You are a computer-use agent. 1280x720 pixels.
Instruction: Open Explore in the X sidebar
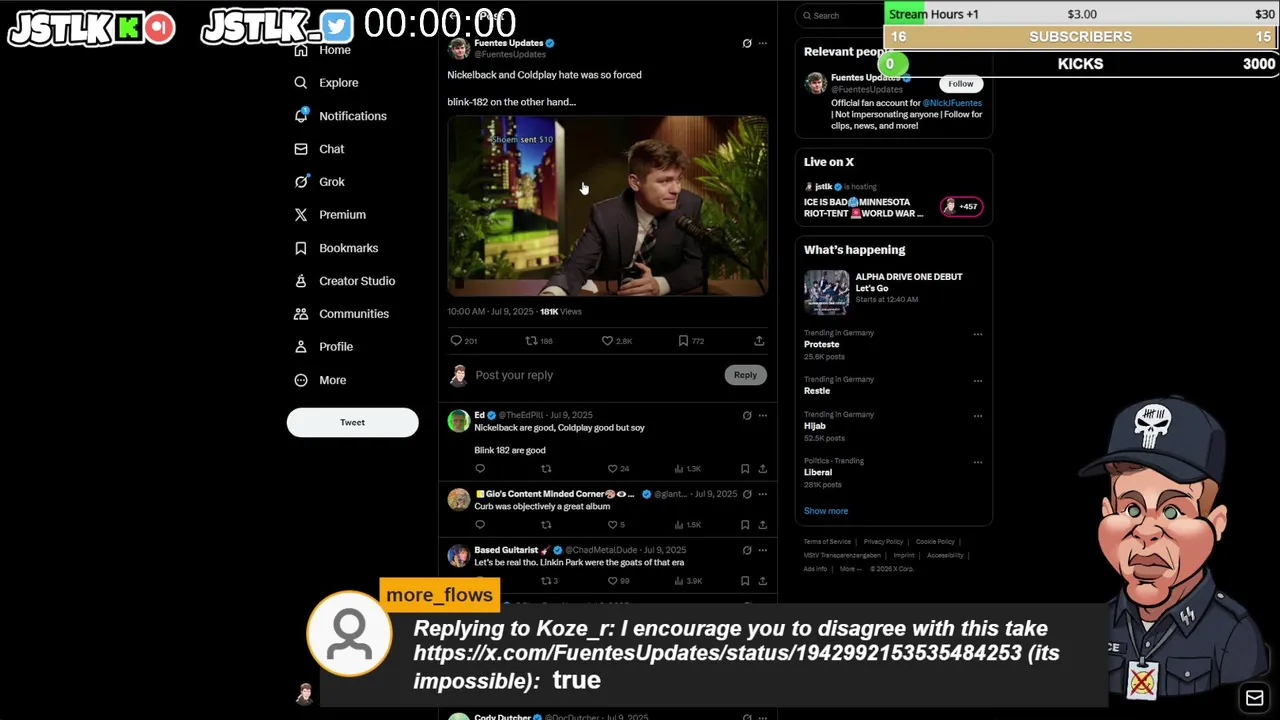pyautogui.click(x=338, y=83)
